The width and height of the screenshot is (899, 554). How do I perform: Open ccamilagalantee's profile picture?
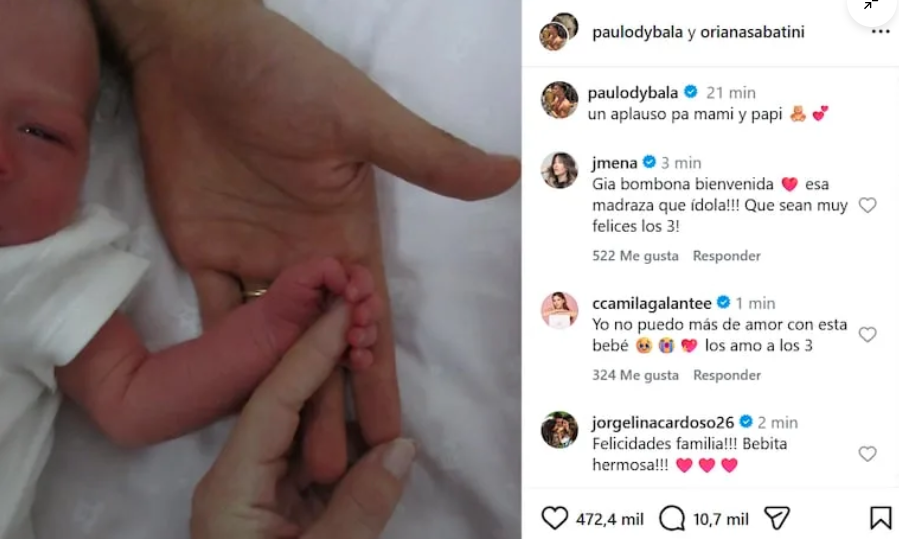(x=559, y=310)
